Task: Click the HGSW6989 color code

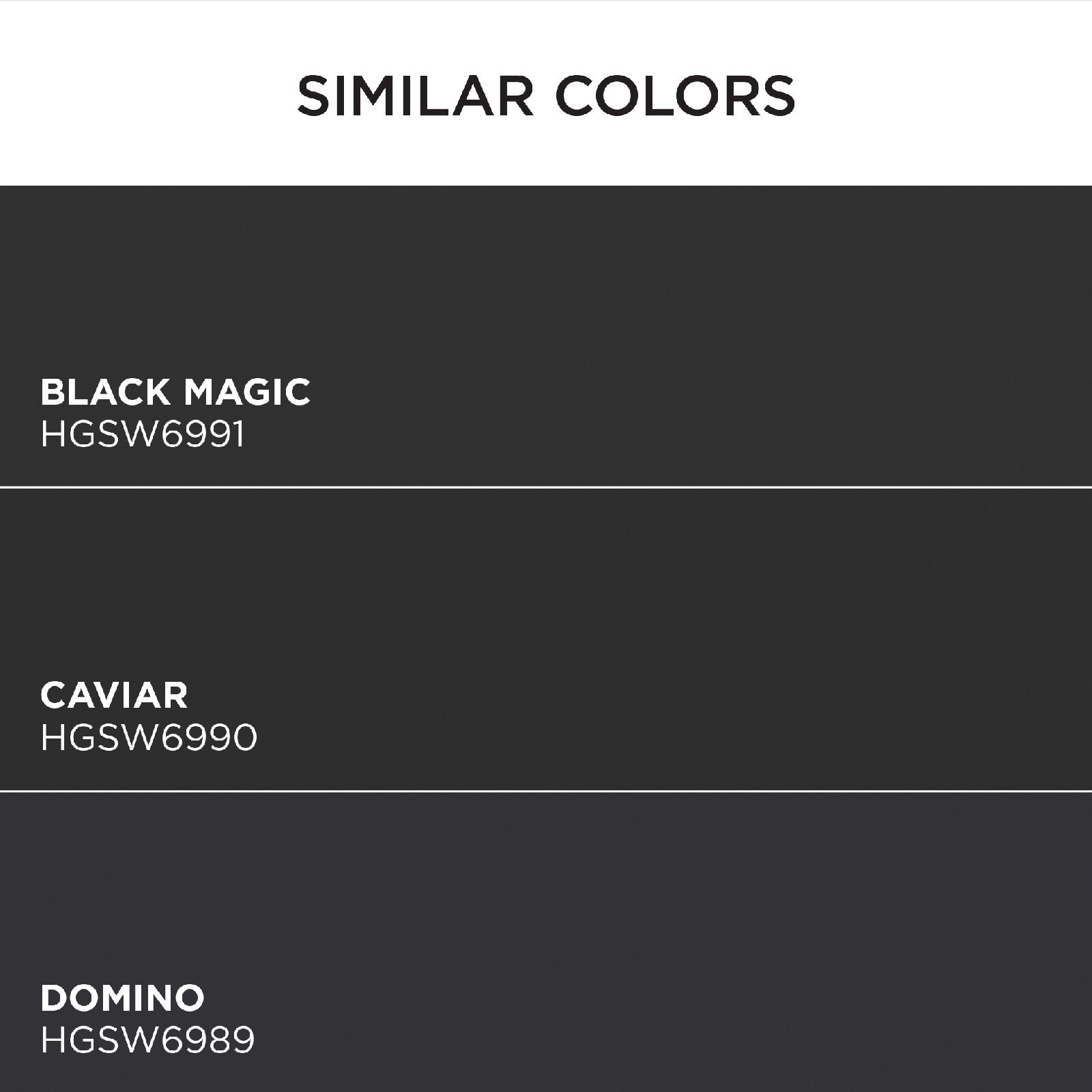Action: point(147,1041)
